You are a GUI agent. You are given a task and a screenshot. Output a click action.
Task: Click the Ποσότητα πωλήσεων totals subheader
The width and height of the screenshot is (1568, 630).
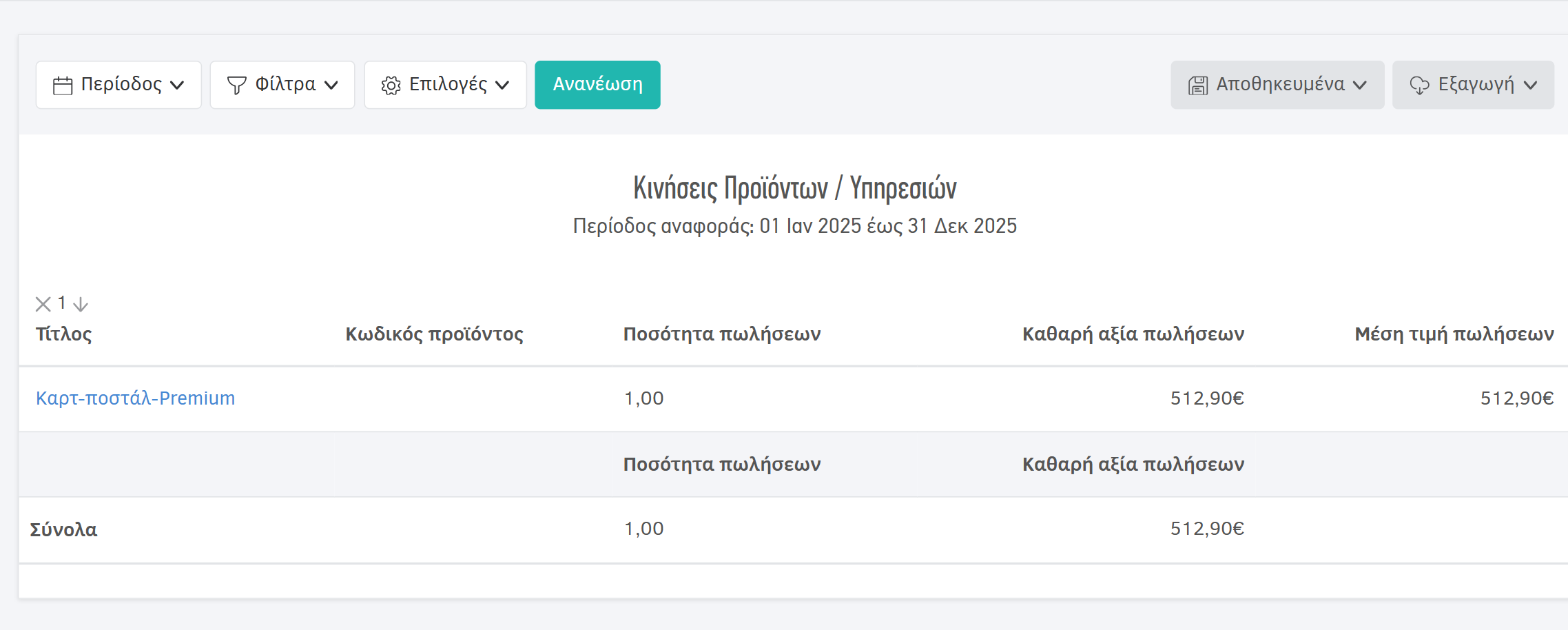click(722, 465)
